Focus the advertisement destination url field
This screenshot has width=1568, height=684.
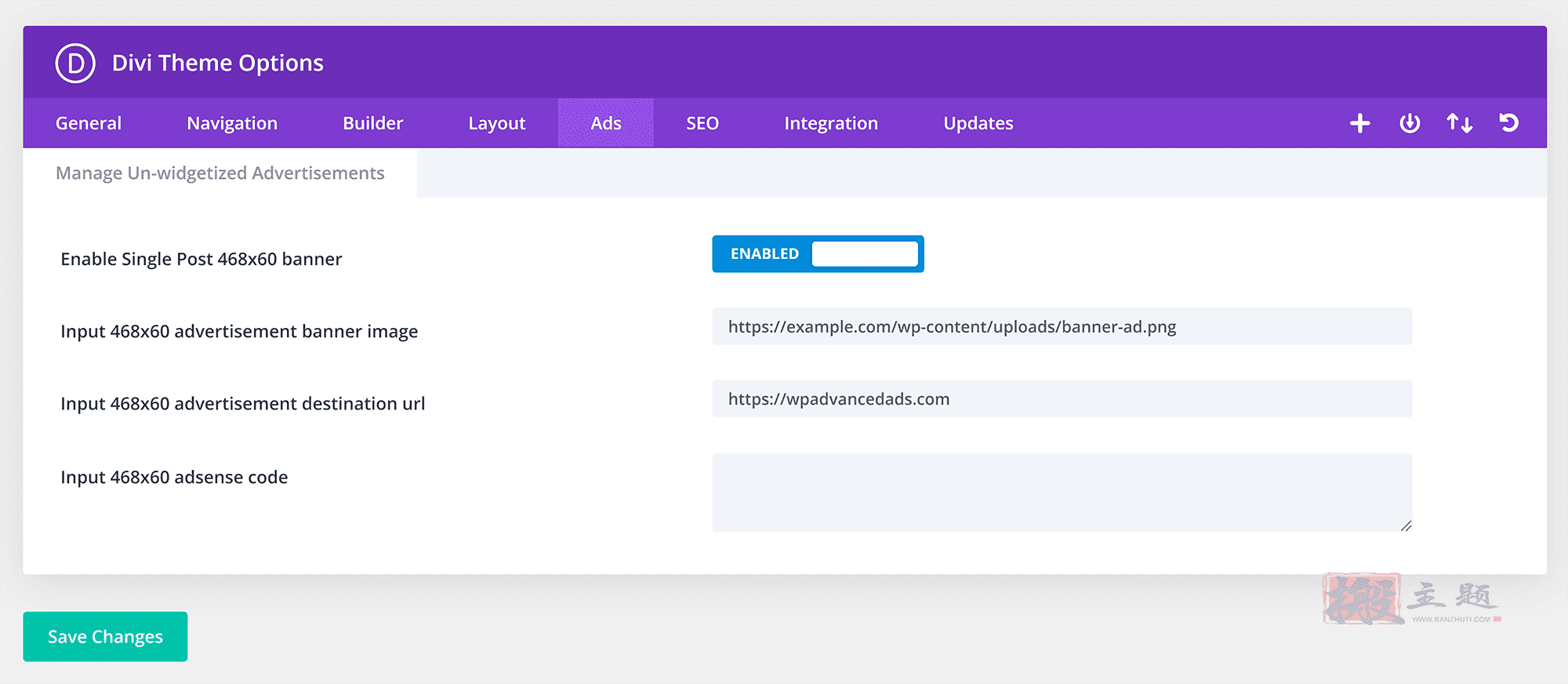1062,398
